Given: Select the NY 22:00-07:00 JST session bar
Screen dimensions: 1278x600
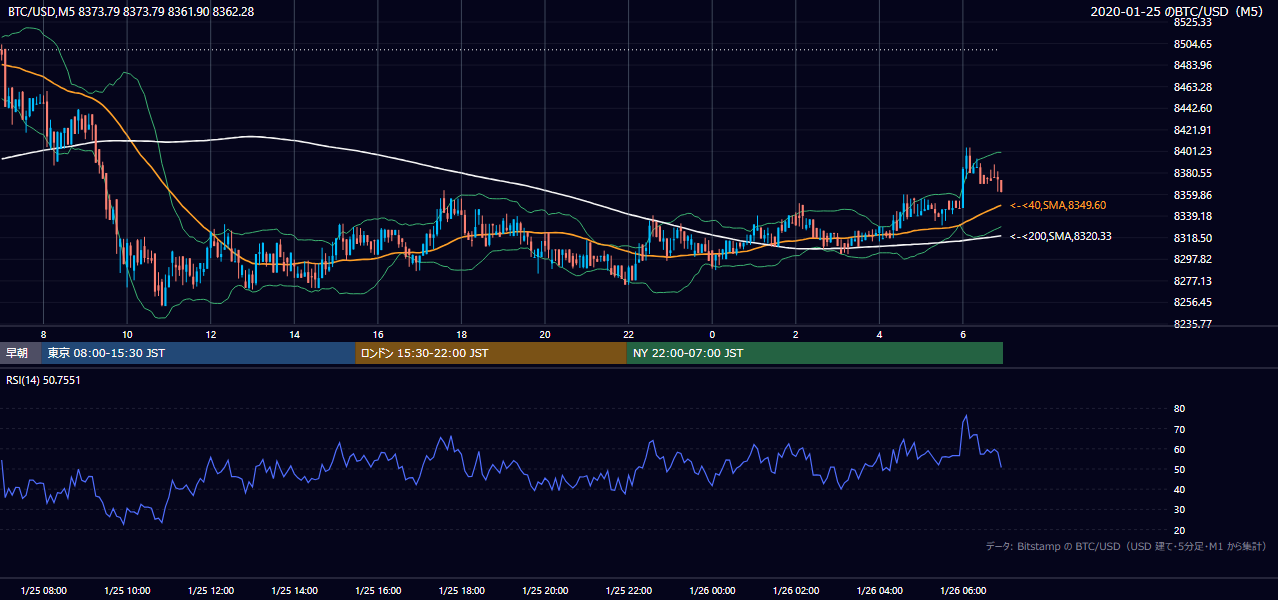Looking at the screenshot, I should (814, 353).
